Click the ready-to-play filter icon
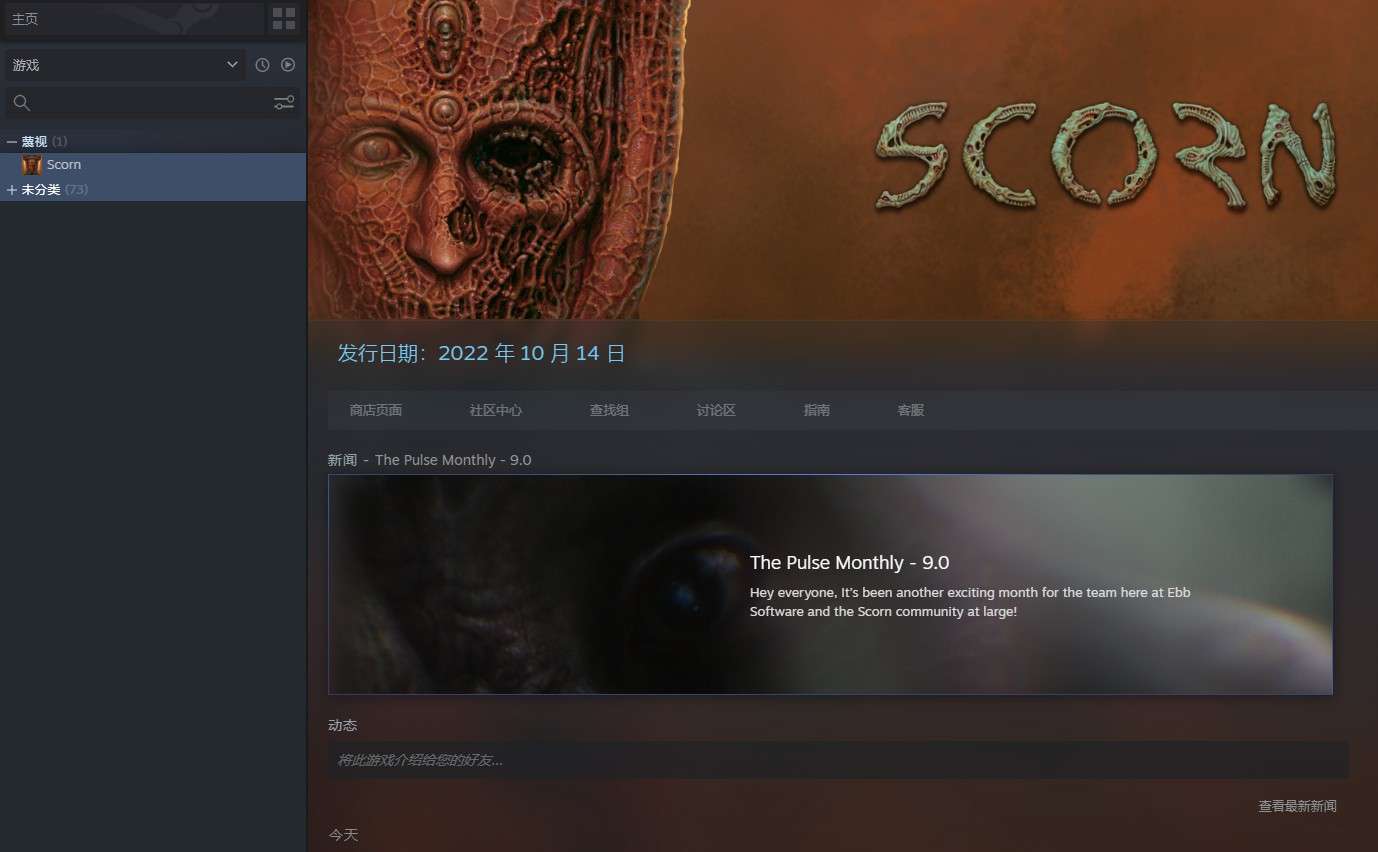The width and height of the screenshot is (1378, 852). pyautogui.click(x=288, y=65)
